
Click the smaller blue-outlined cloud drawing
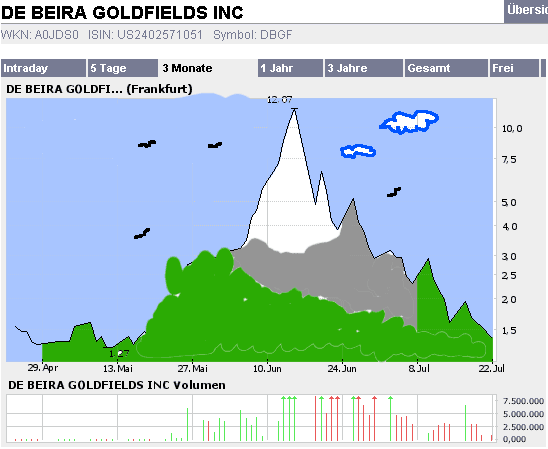coord(358,151)
